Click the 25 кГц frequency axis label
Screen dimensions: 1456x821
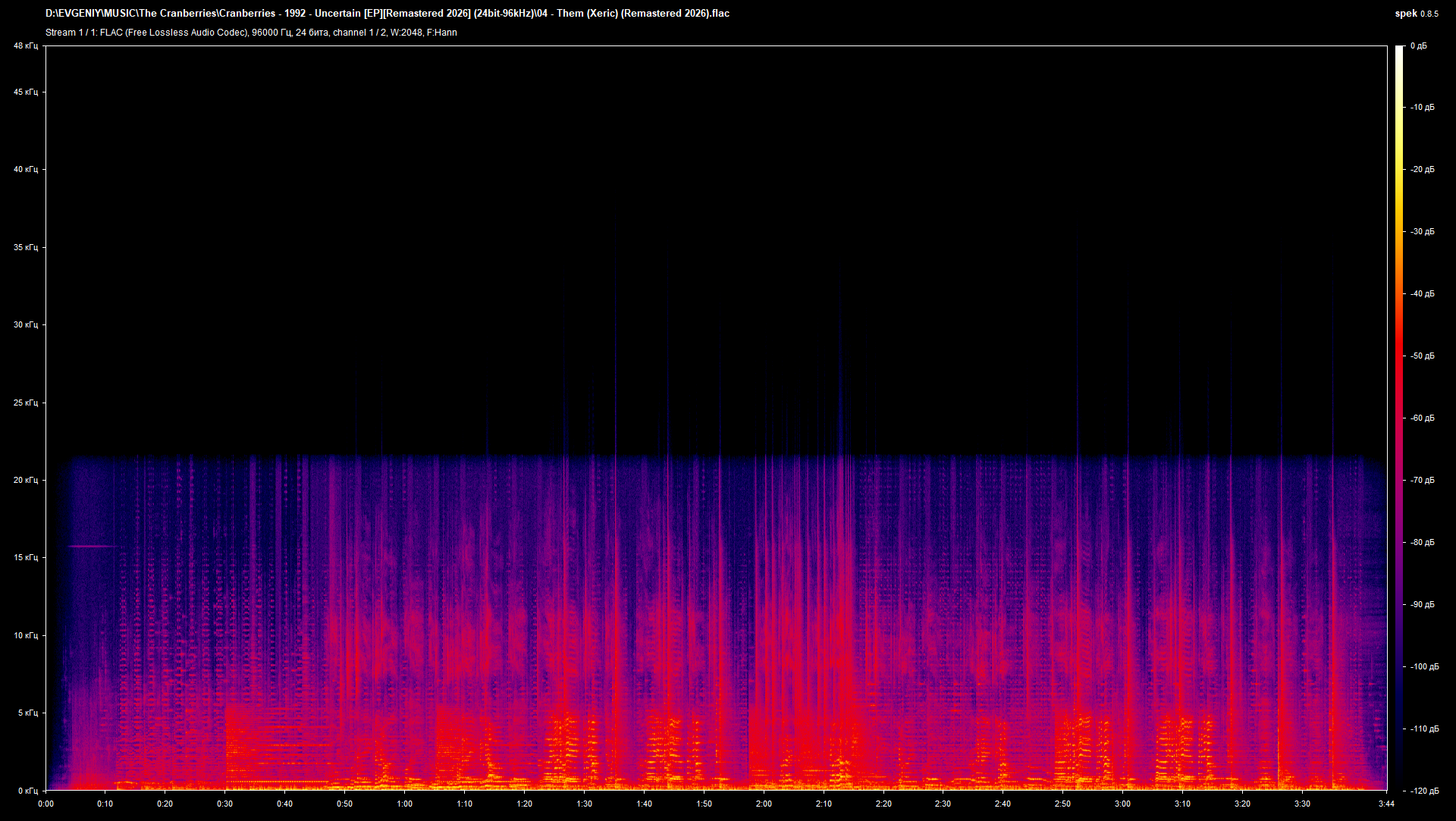26,403
